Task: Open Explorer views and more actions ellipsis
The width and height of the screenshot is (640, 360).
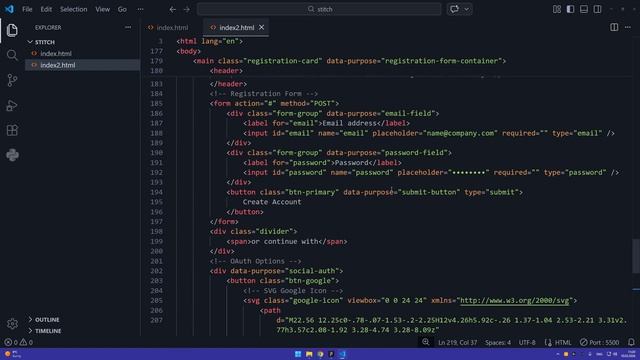Action: click(x=128, y=27)
